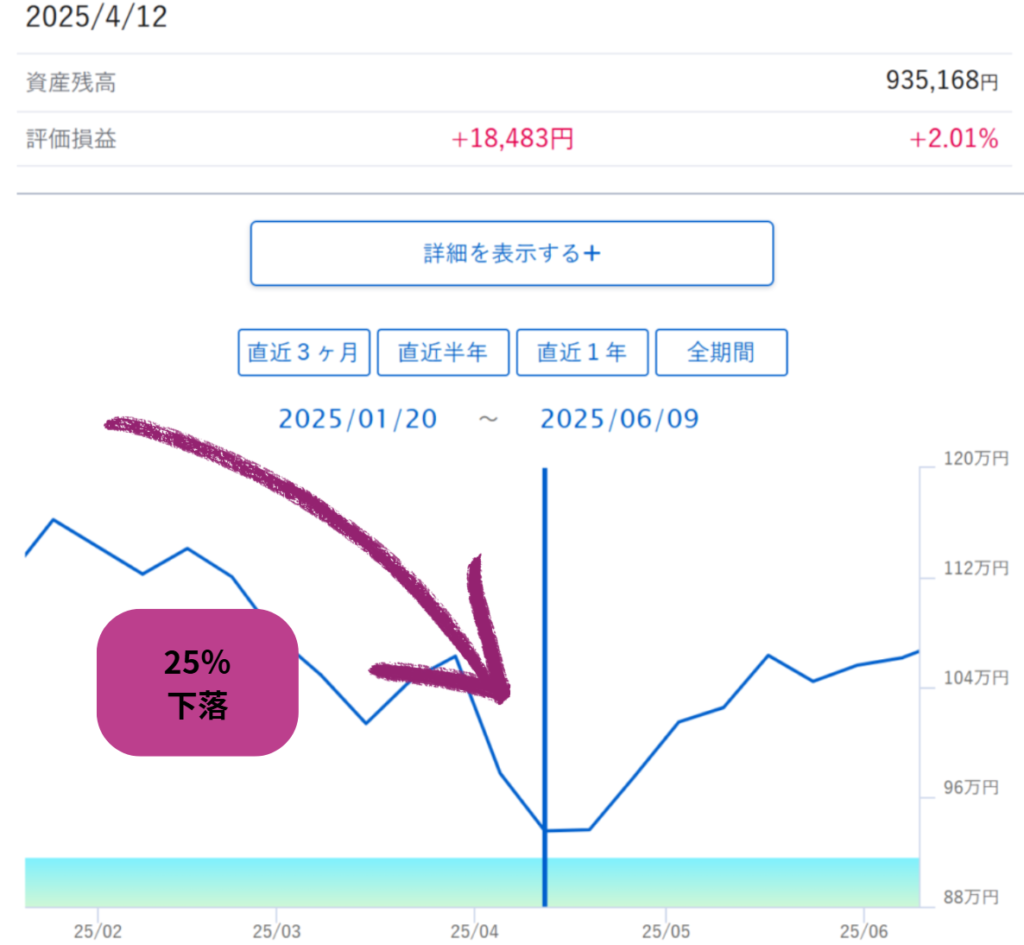Open the end date 2025/06/09

[x=620, y=419]
